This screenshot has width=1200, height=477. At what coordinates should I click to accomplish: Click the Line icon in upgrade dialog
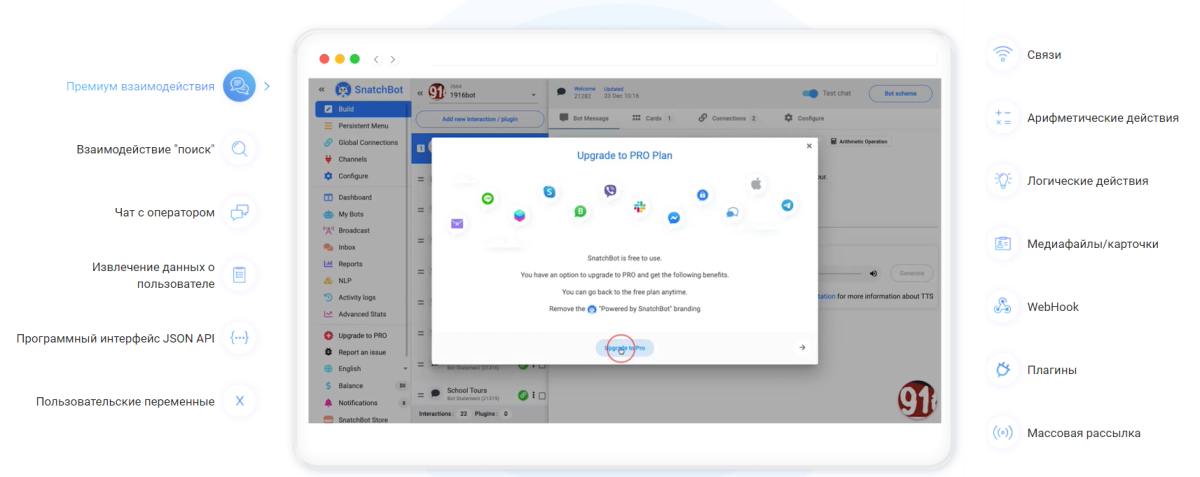click(487, 199)
